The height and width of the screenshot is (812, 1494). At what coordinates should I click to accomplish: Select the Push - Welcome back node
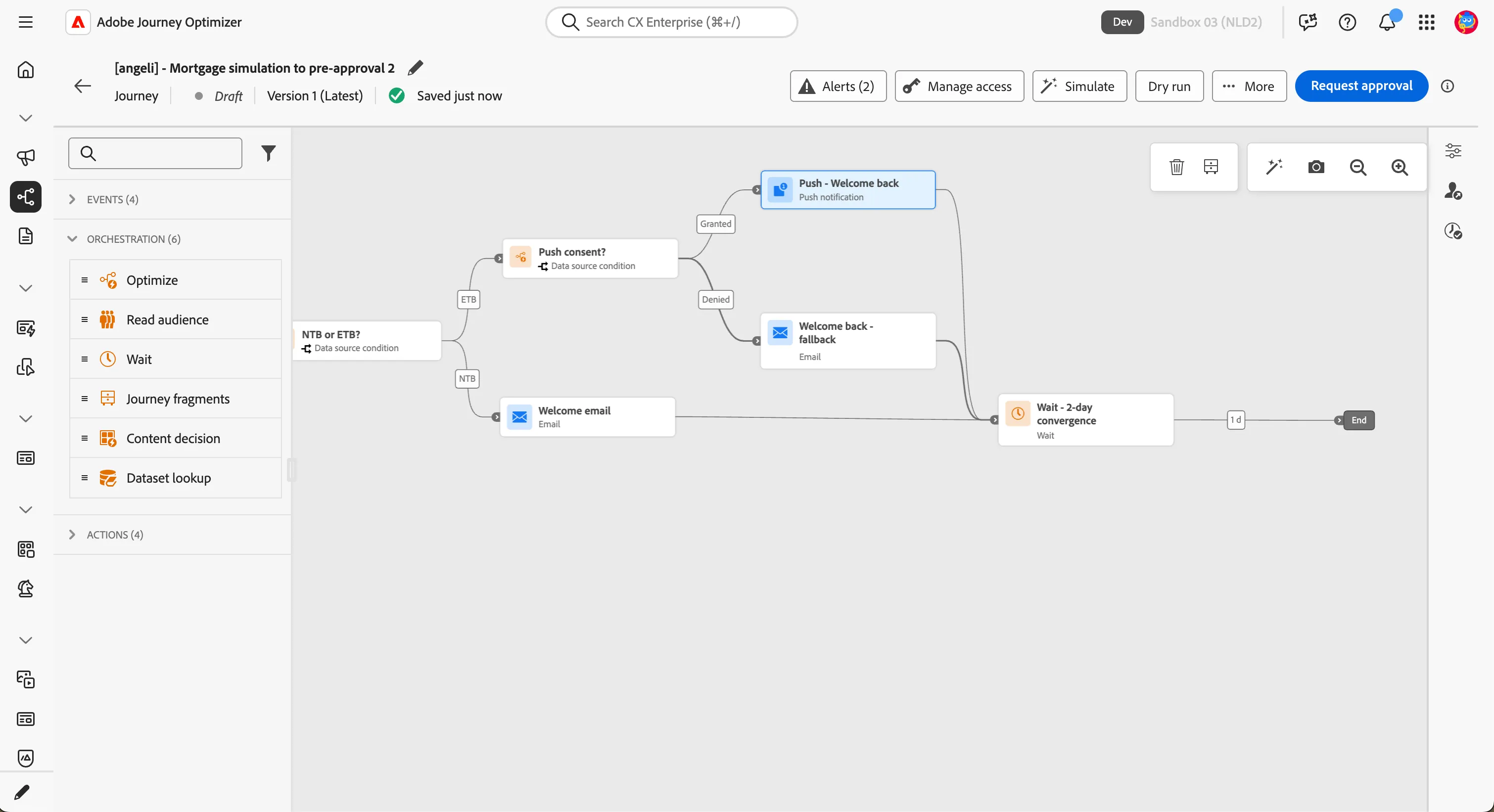coord(847,189)
